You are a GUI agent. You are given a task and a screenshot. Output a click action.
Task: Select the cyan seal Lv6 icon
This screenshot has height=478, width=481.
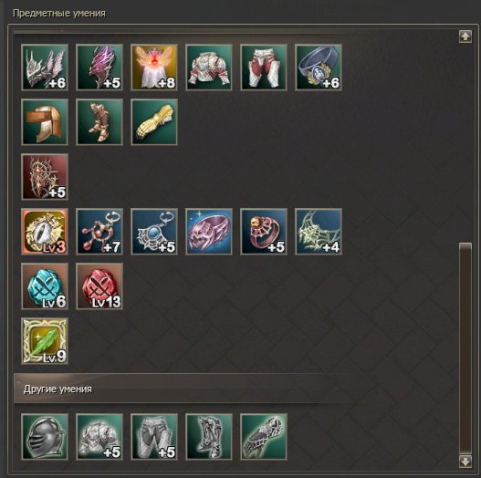click(x=45, y=286)
